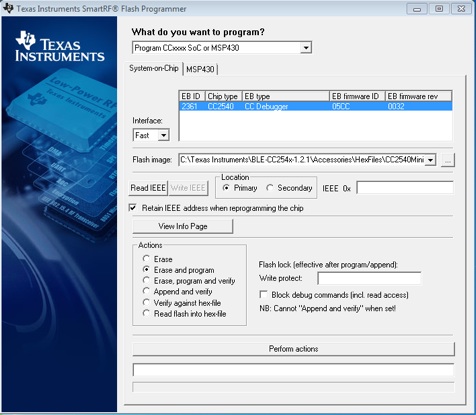Click the EB type column header
The image size is (476, 415).
tap(285, 96)
